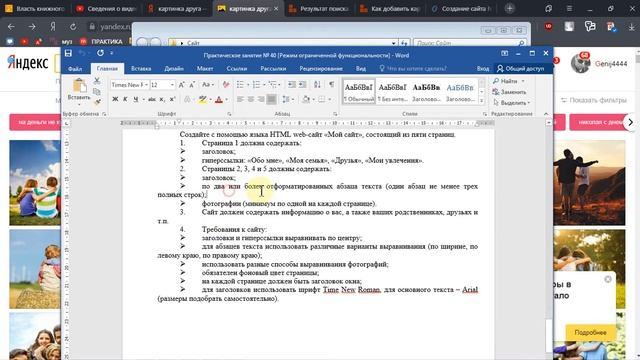Expand the styles gallery with more arrow

[x=482, y=100]
